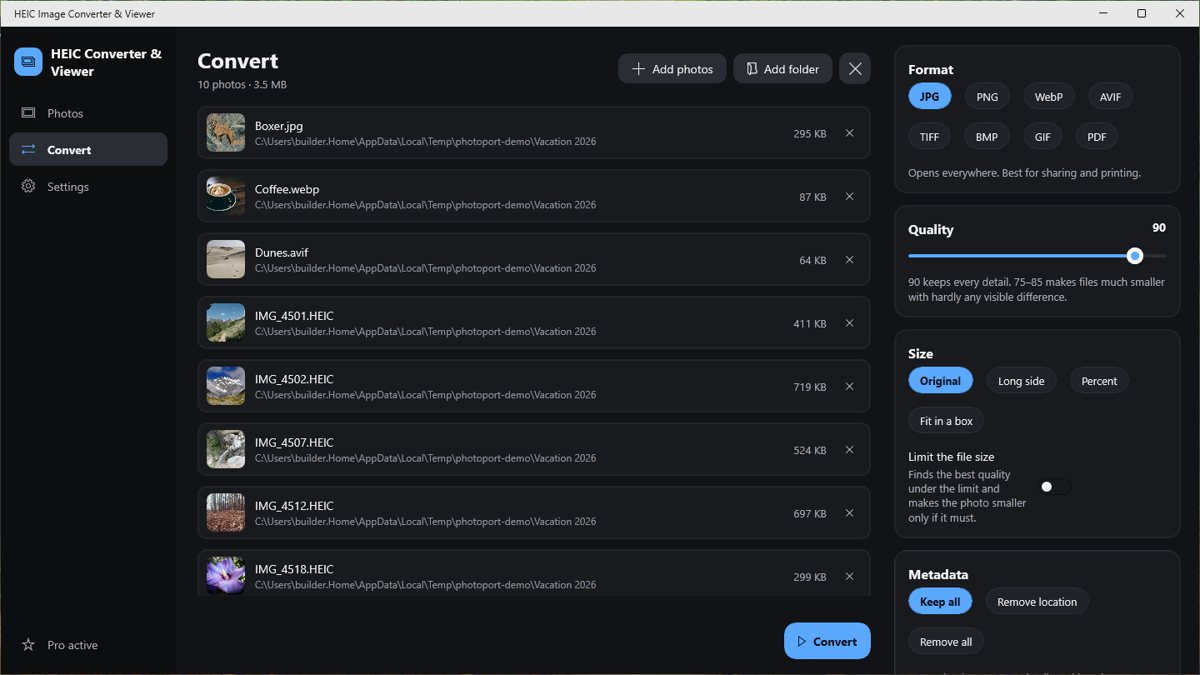Choose Long side size option

(x=1021, y=381)
